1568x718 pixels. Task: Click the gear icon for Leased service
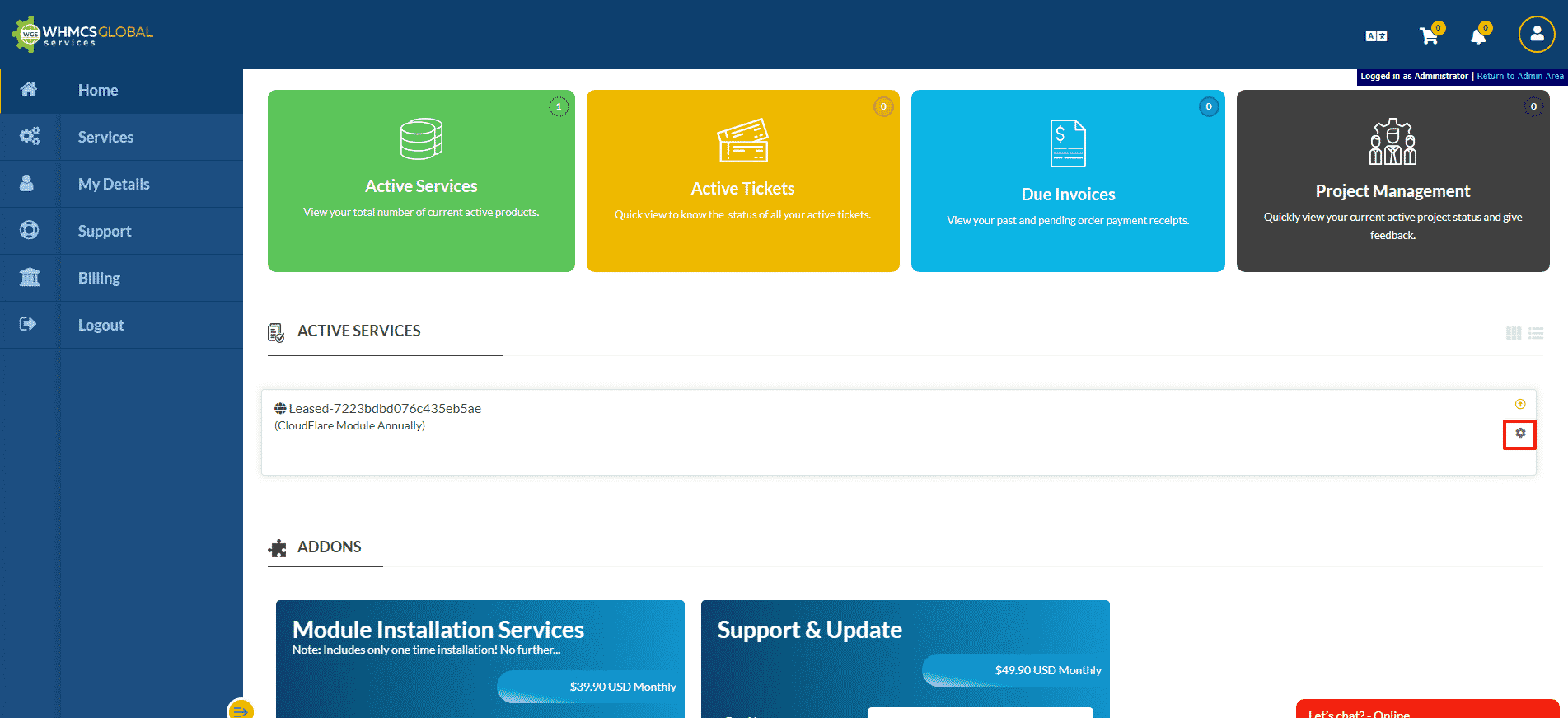tap(1520, 434)
